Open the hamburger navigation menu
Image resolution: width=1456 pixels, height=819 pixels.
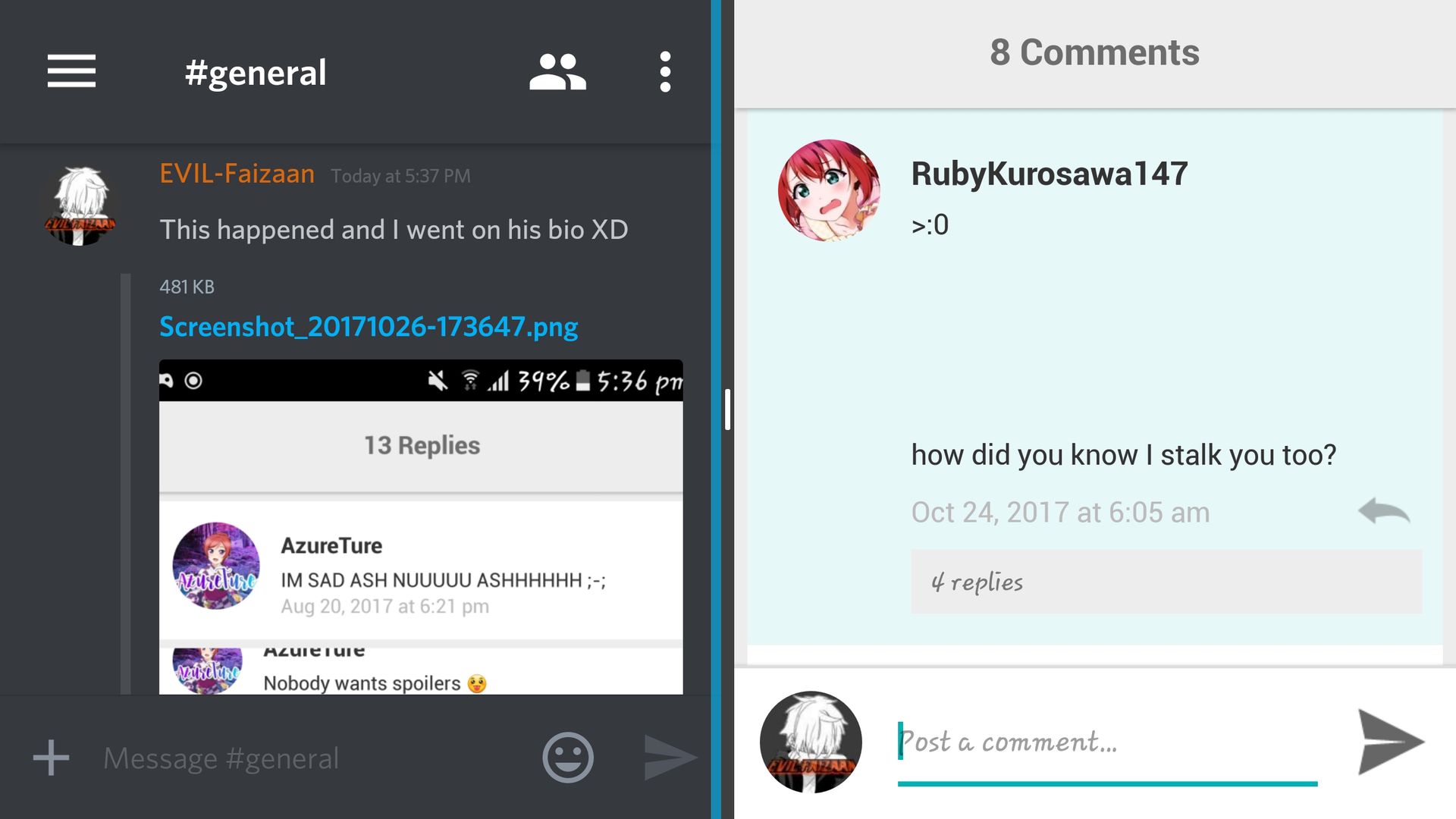71,71
